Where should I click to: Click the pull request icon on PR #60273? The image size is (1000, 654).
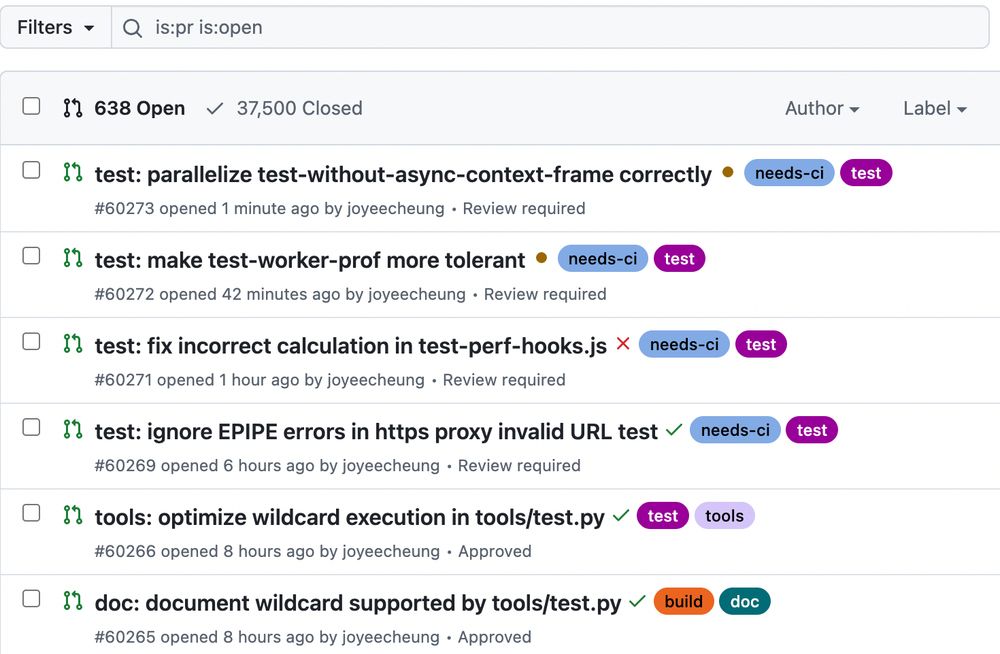[72, 172]
